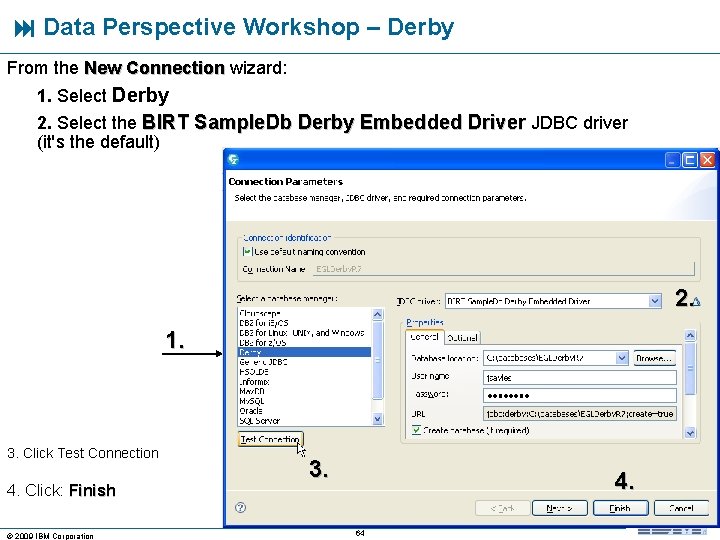Viewport: 720px width, 540px height.
Task: Select DB2 for z/OS list entry
Action: pos(304,343)
